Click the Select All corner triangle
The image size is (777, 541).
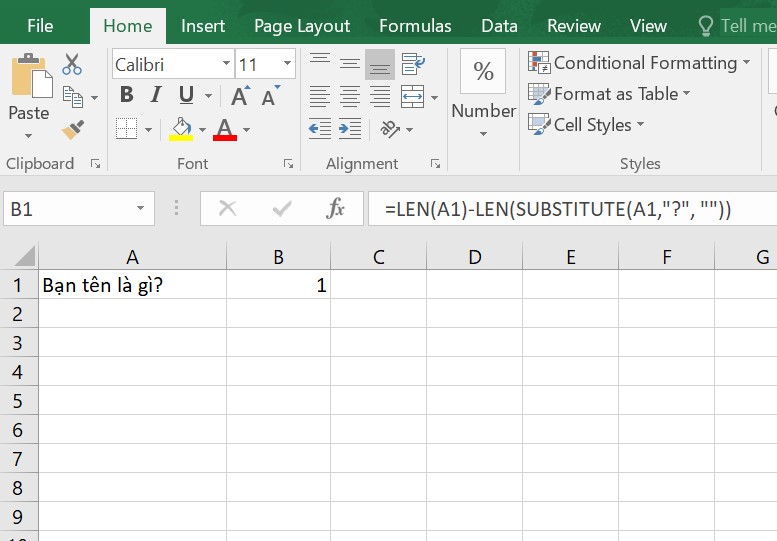25,256
